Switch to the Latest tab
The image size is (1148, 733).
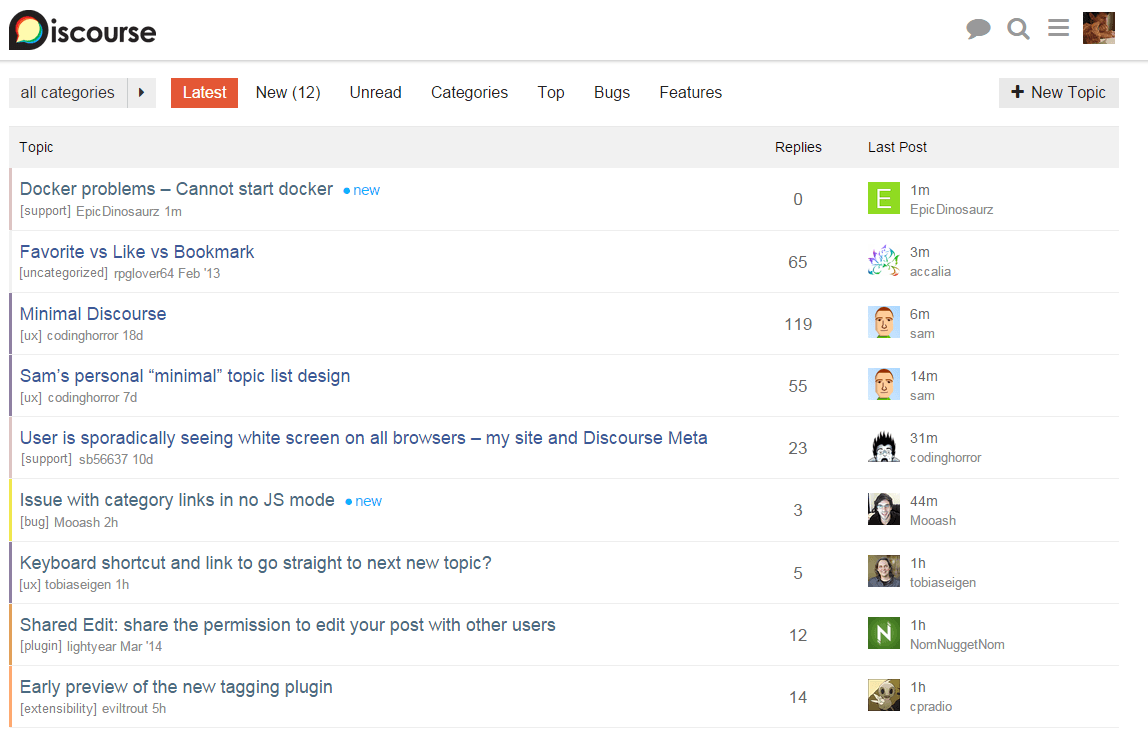pos(204,93)
